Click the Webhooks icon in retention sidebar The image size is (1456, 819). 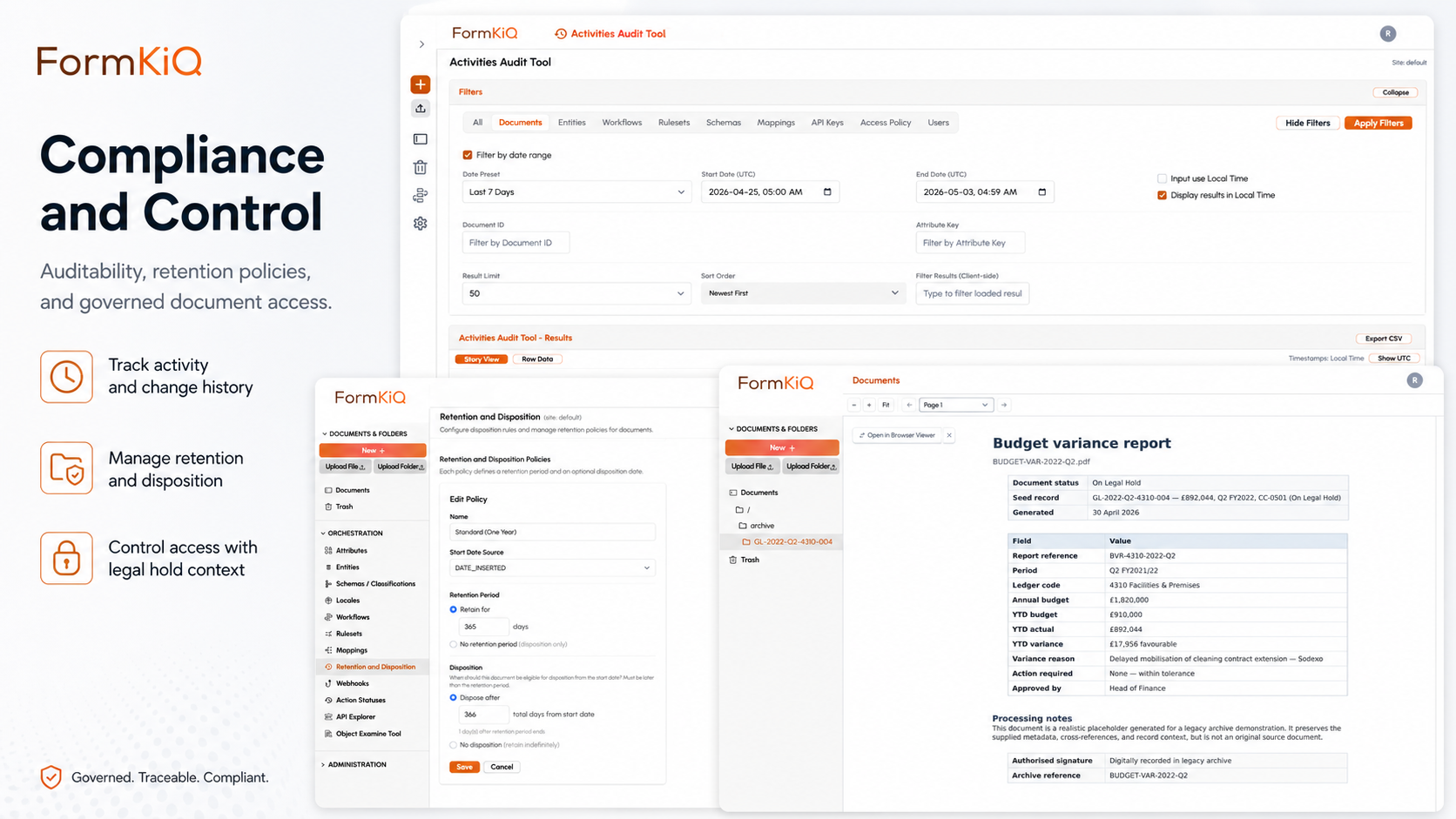(328, 684)
